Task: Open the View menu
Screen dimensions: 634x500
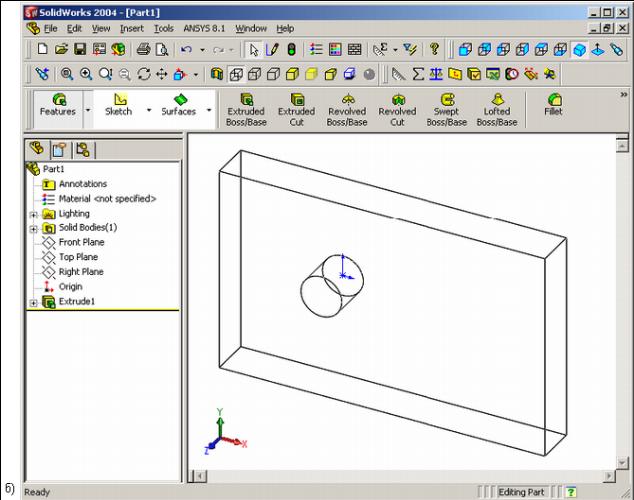Action: (101, 29)
